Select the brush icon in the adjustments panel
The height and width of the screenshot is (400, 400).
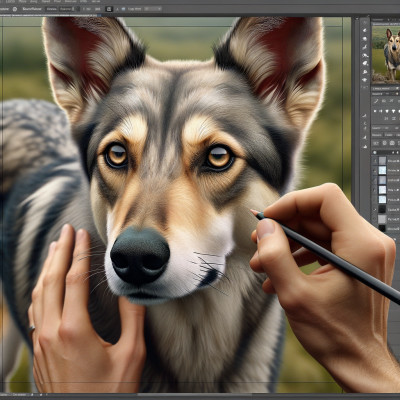376,101
